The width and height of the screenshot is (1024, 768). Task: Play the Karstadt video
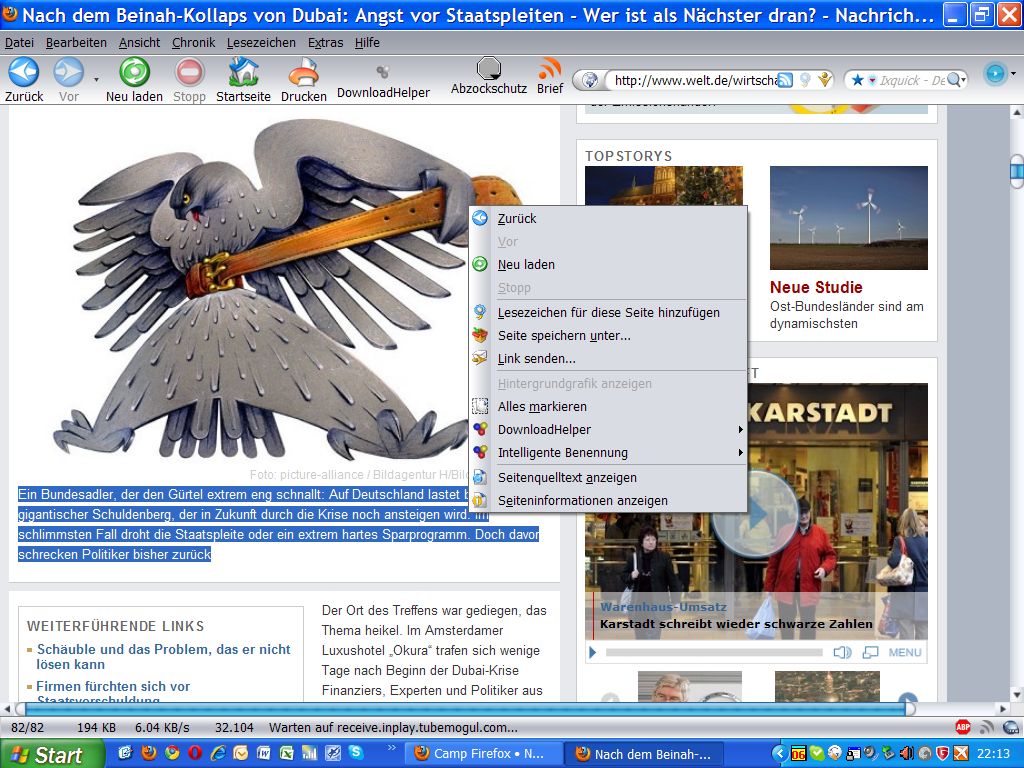coord(593,652)
